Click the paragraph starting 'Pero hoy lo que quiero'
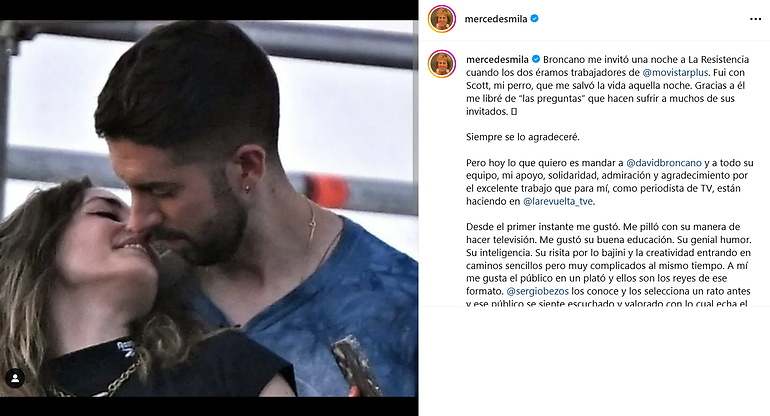Viewport: 770px width, 416px height. click(609, 182)
